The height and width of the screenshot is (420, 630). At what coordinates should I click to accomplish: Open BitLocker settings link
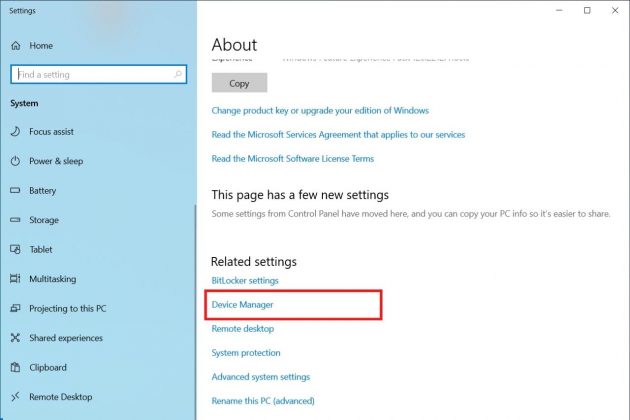[x=245, y=281]
